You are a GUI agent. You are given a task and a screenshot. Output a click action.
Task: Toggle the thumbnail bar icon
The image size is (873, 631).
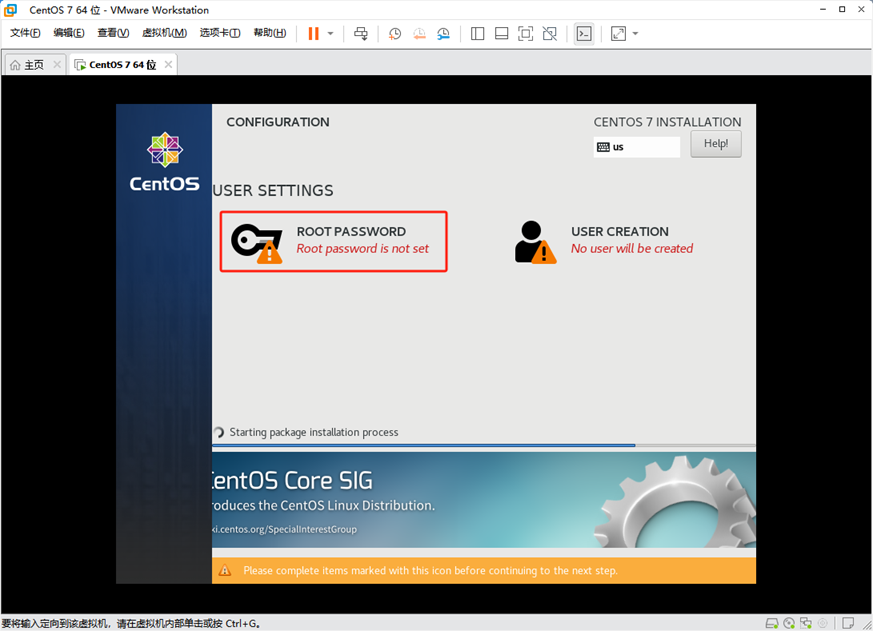(x=501, y=33)
